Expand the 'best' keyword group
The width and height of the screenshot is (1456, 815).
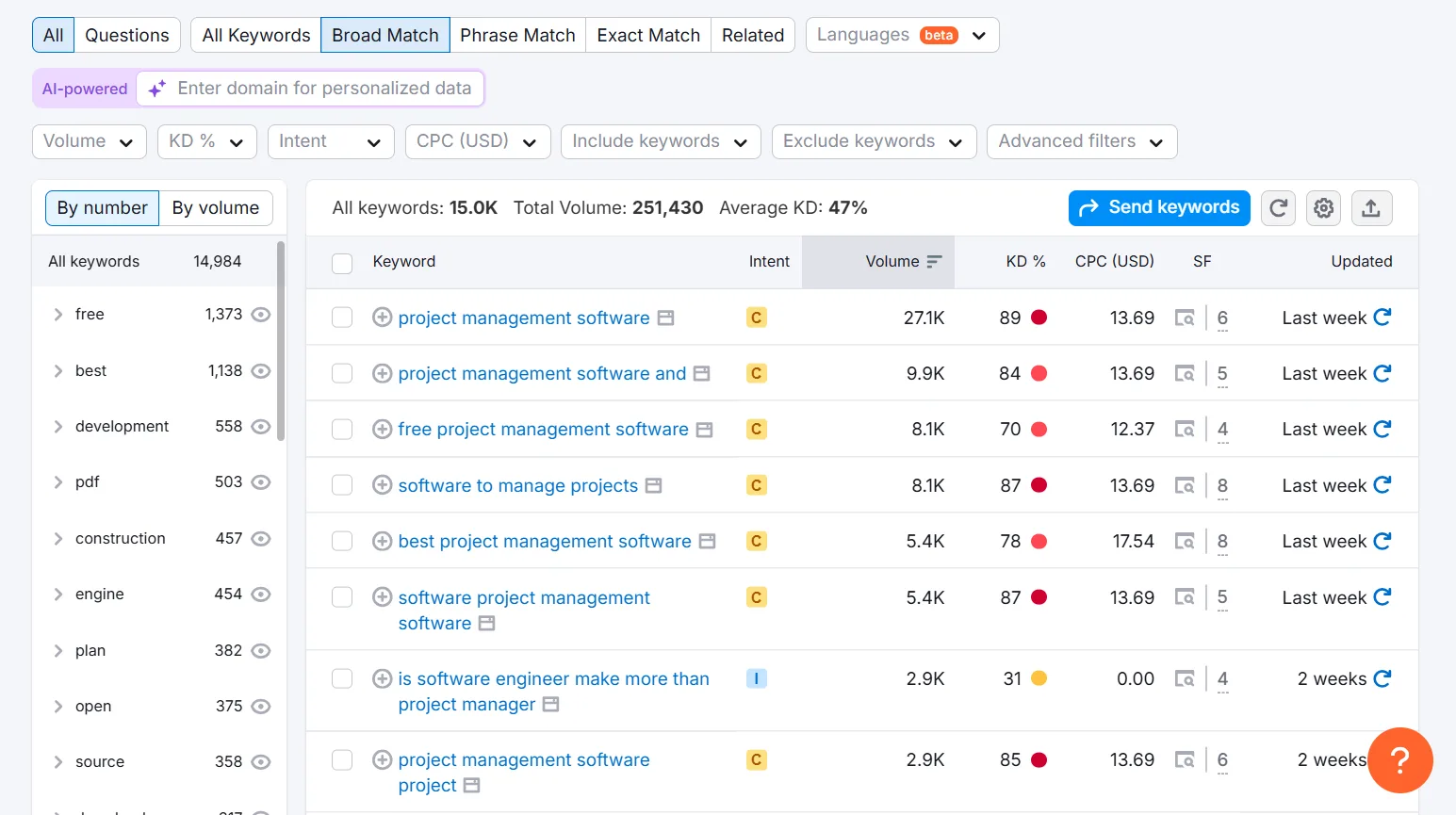pos(58,371)
